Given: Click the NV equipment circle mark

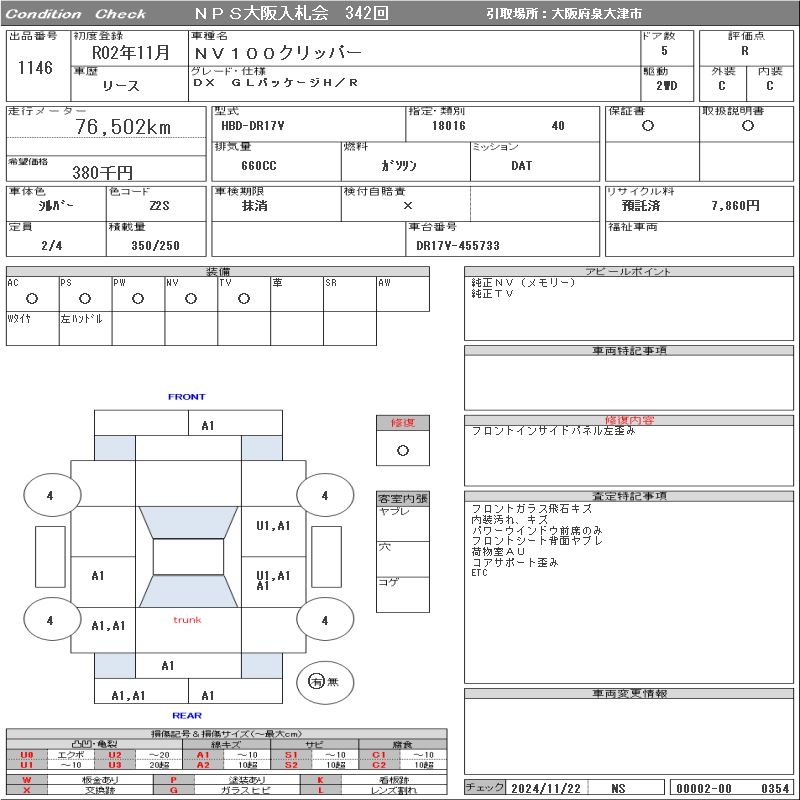Looking at the screenshot, I should [x=191, y=298].
